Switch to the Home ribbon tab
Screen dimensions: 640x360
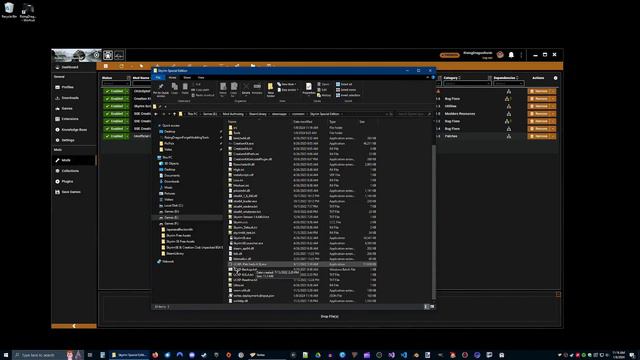point(172,77)
